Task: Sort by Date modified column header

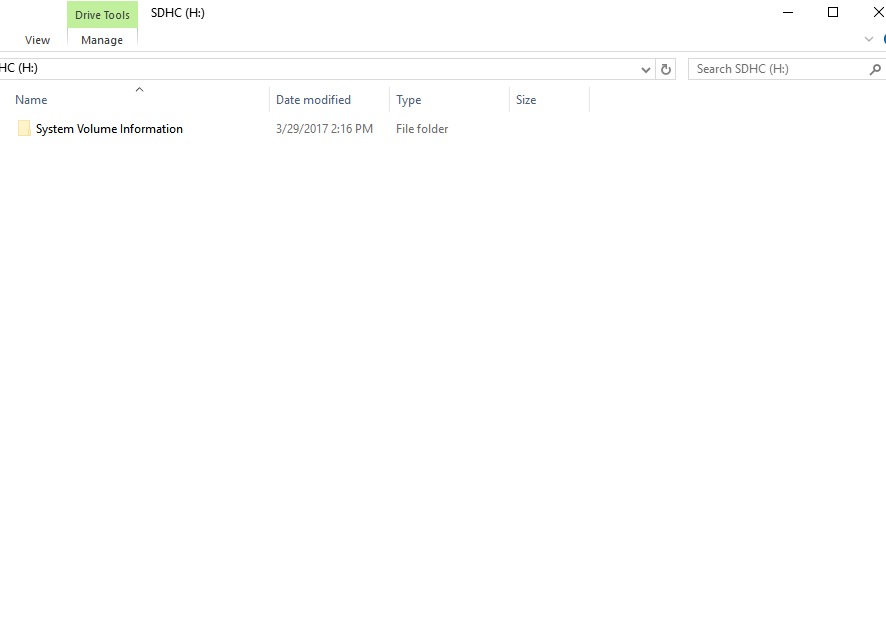Action: [329, 99]
